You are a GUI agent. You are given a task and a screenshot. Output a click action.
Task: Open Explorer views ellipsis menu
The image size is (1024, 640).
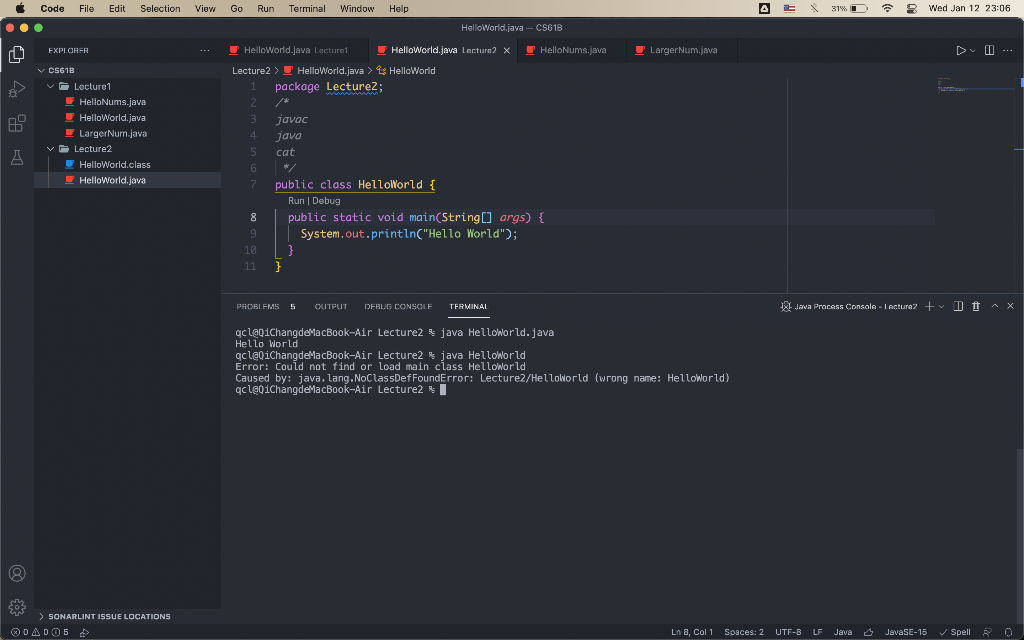[x=204, y=50]
